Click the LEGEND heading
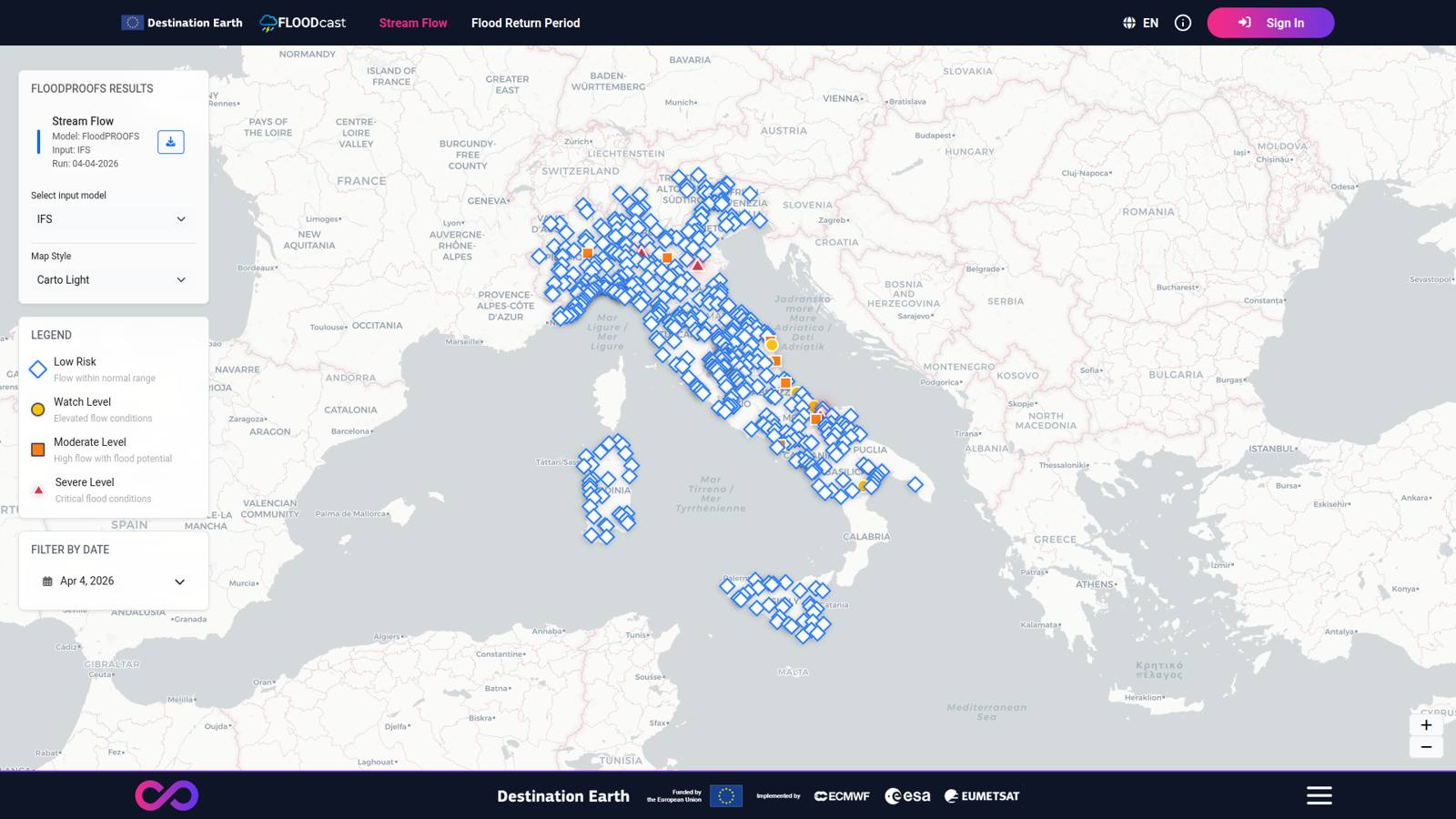Image resolution: width=1456 pixels, height=819 pixels. 51,335
